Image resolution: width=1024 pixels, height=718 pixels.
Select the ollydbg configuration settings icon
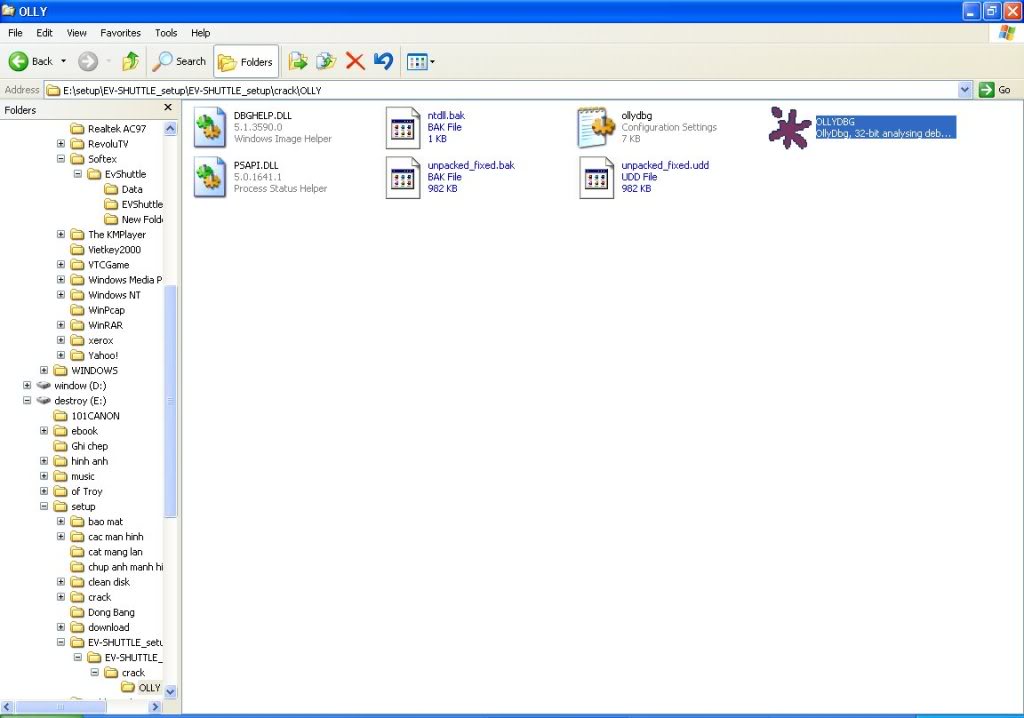pyautogui.click(x=596, y=127)
